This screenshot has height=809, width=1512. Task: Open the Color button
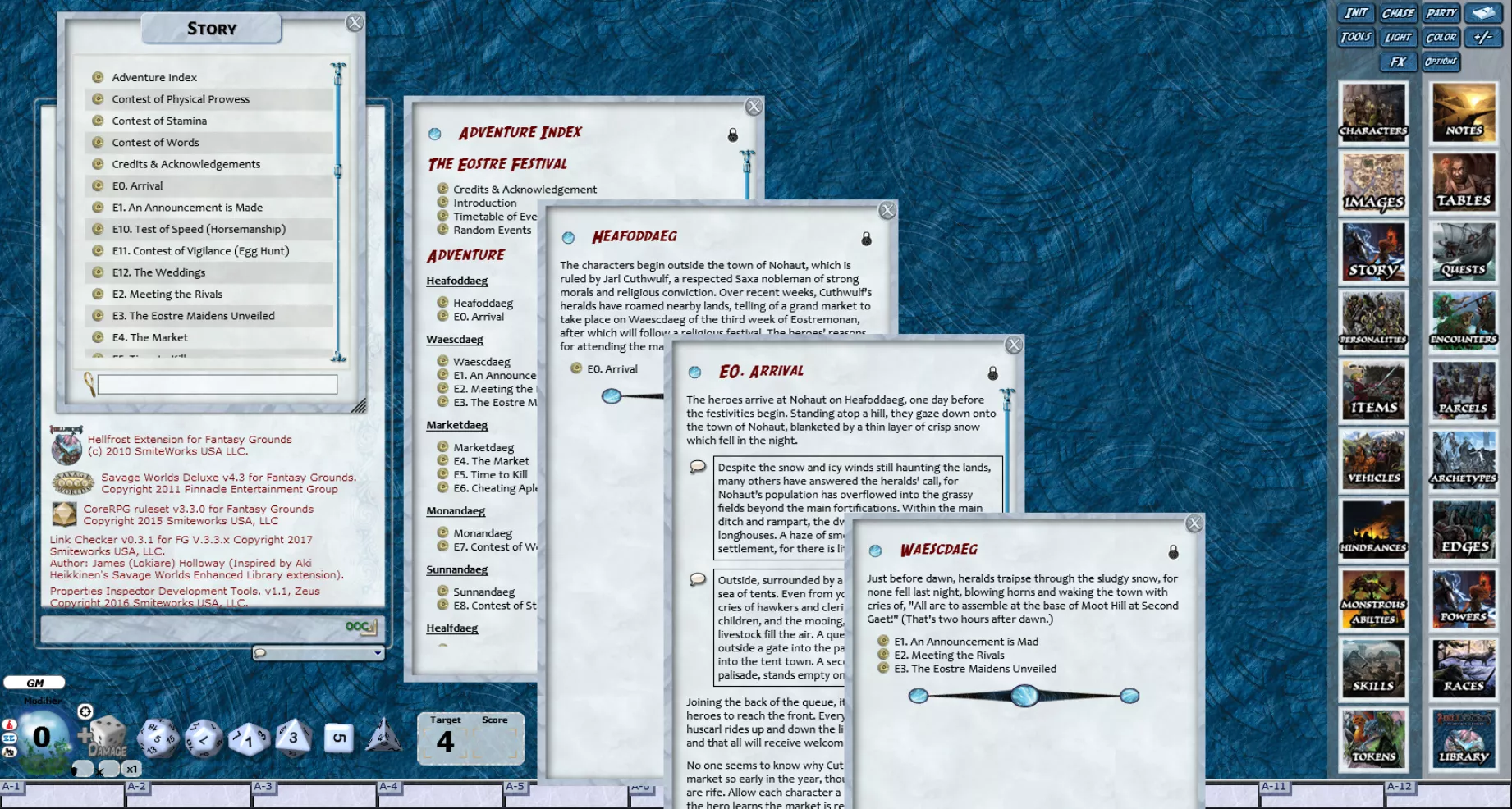(1441, 37)
